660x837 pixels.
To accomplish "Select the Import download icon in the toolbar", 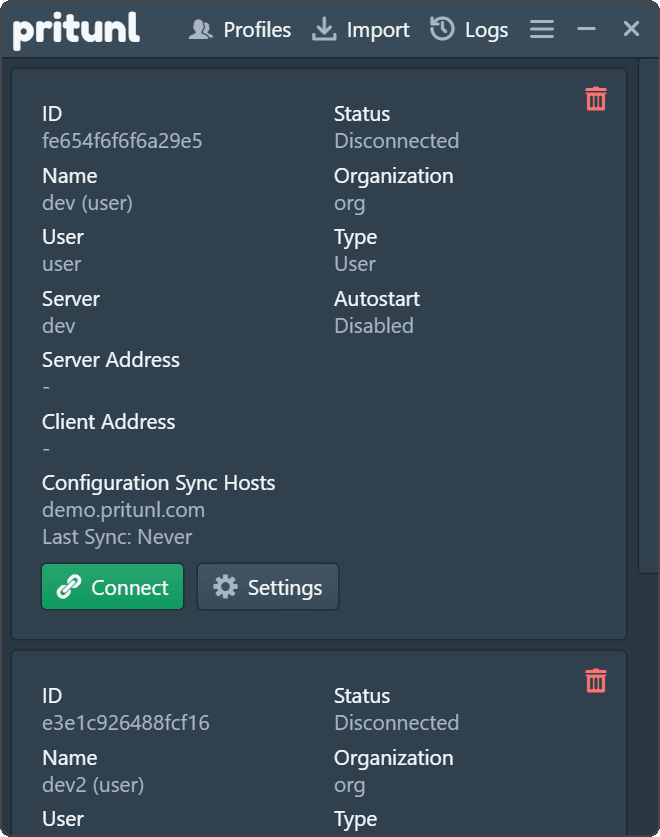I will coord(323,29).
